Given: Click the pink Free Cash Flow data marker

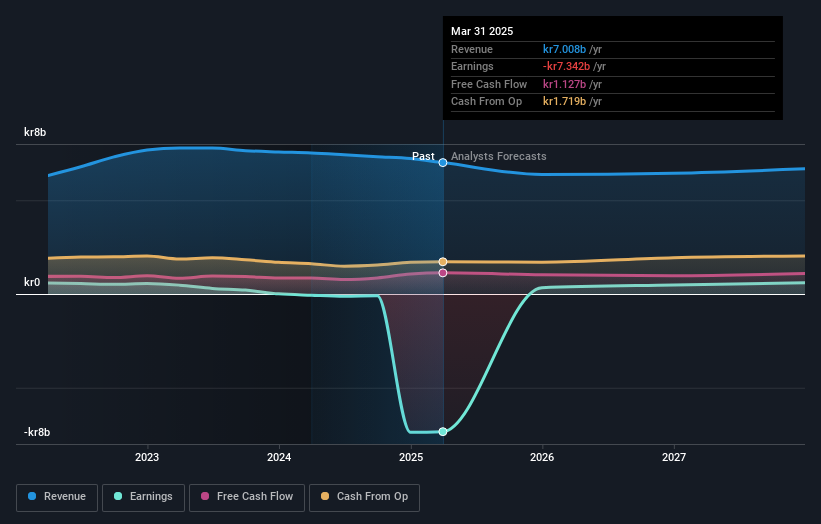Looking at the screenshot, I should pos(443,273).
